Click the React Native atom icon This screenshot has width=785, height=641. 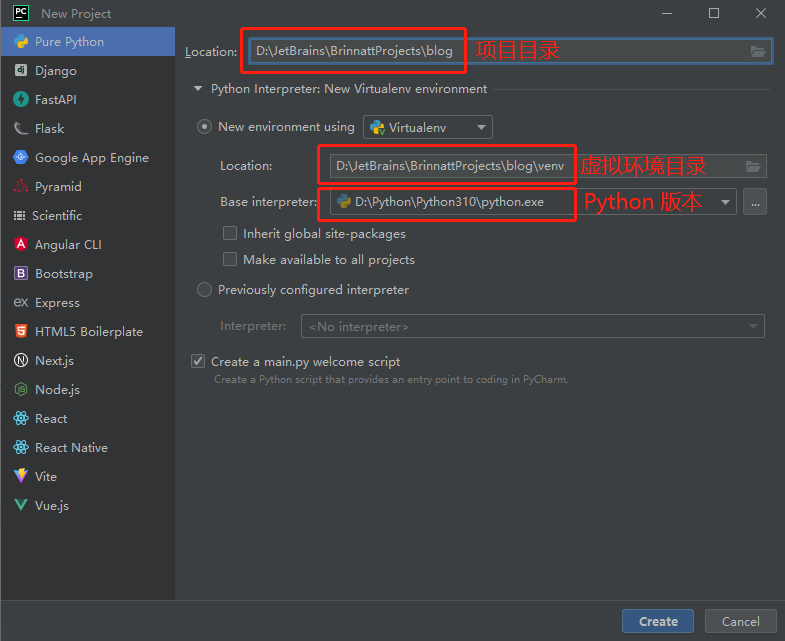[21, 447]
